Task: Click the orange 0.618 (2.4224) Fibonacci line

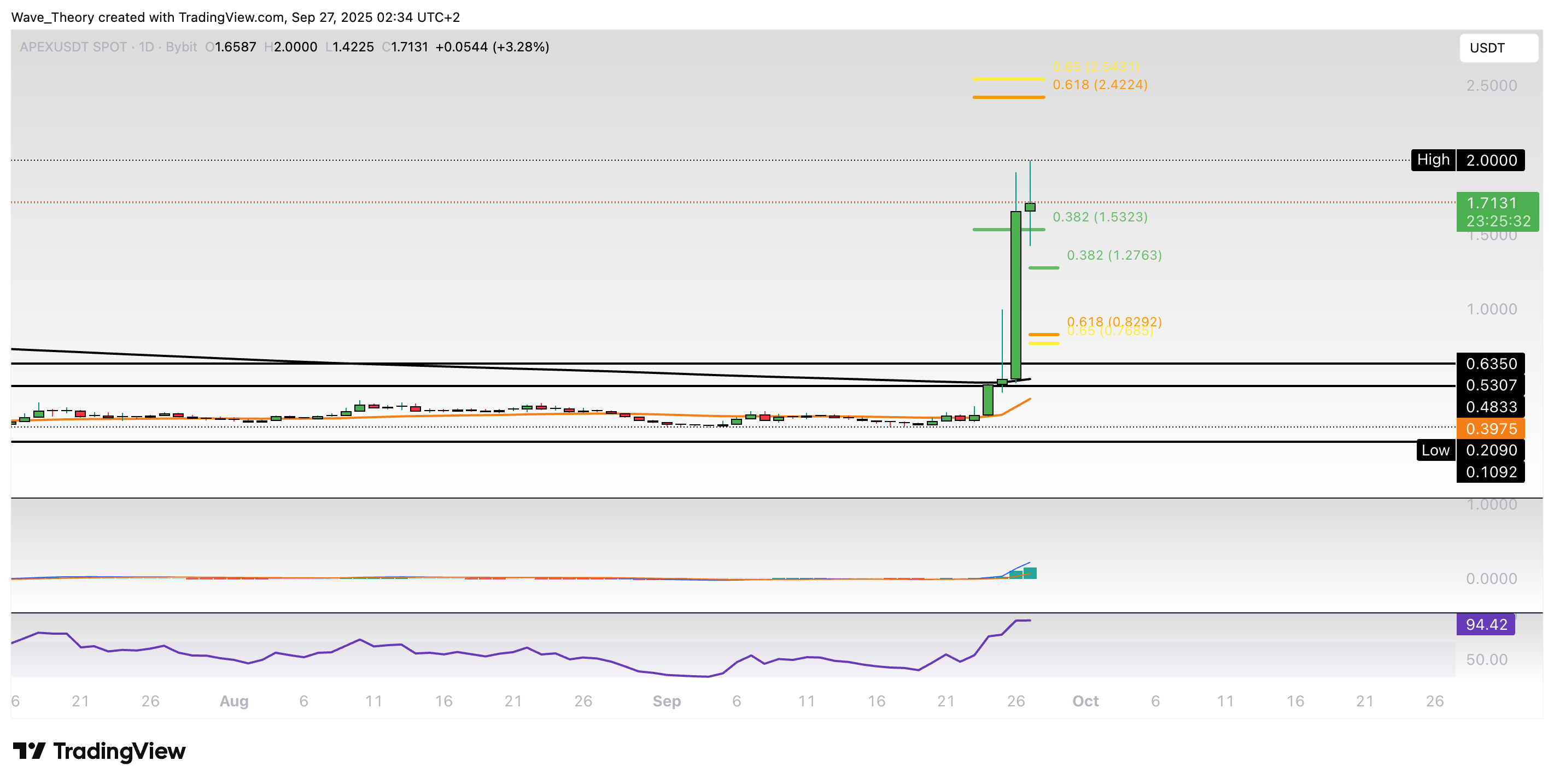Action: coord(1008,97)
